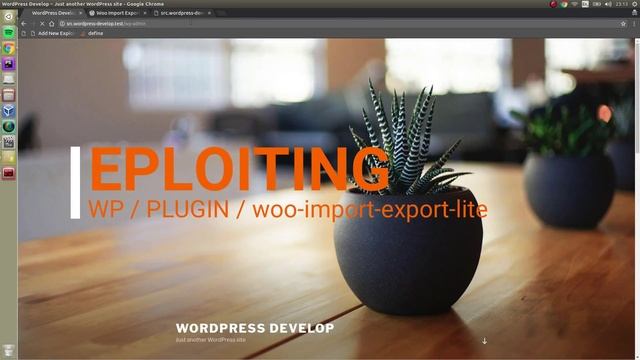Open the define bookmark
640x360 pixels.
coord(92,33)
